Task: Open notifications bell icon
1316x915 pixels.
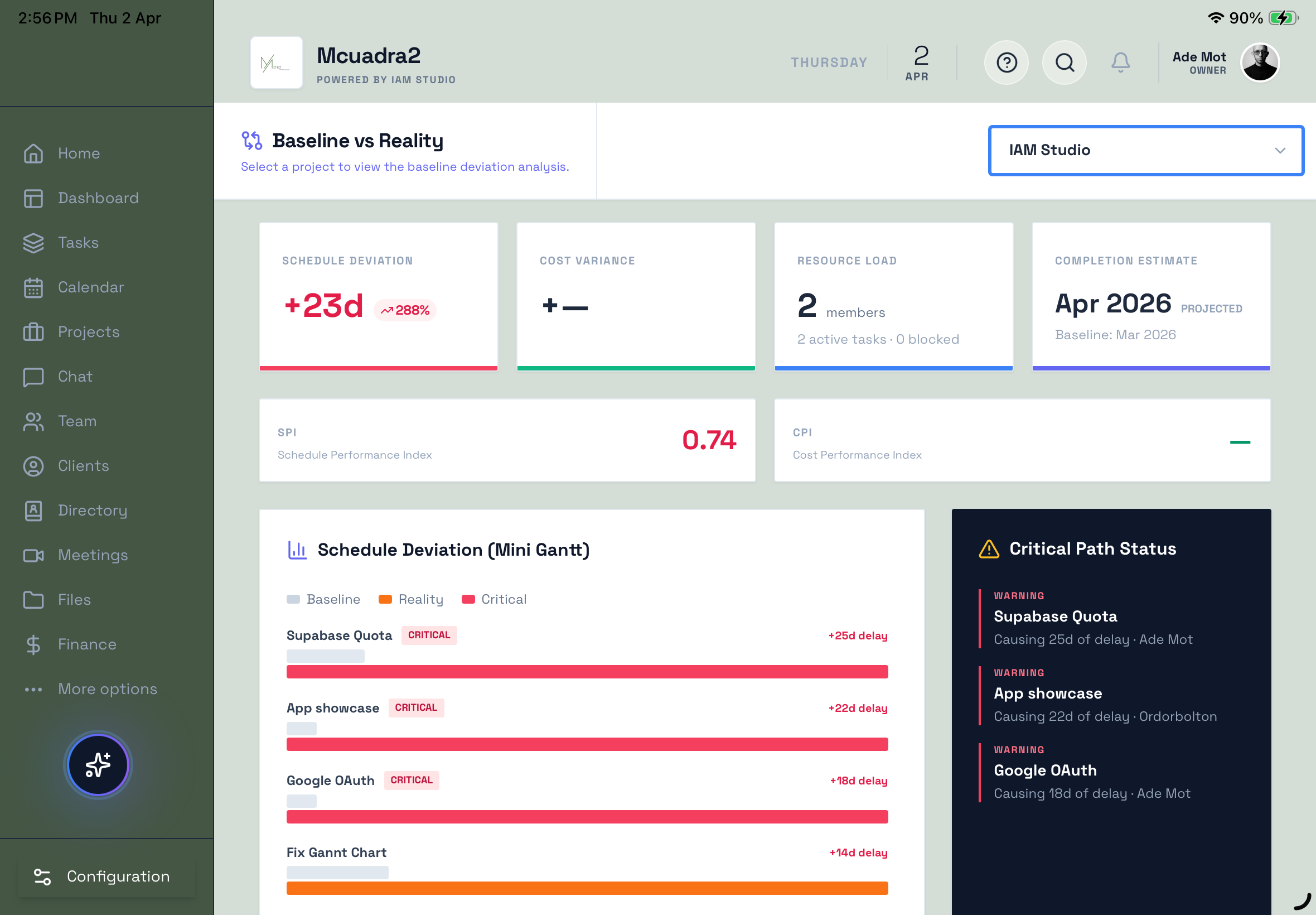Action: [1121, 62]
